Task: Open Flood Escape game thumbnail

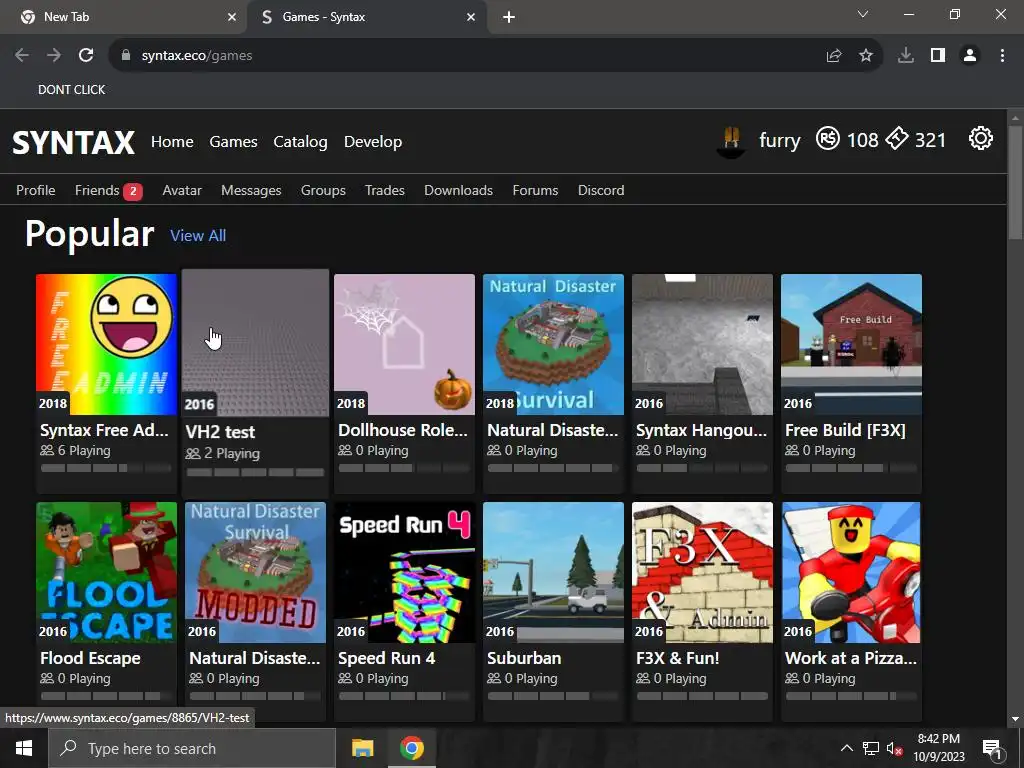Action: 106,572
